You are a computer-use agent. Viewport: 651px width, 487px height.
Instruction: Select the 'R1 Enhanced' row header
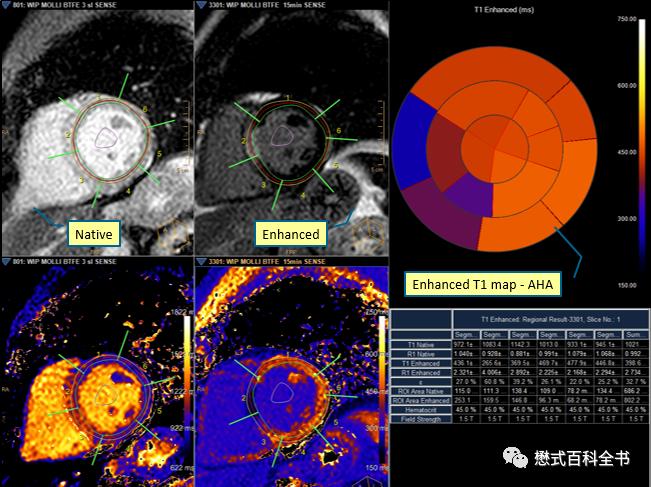421,372
